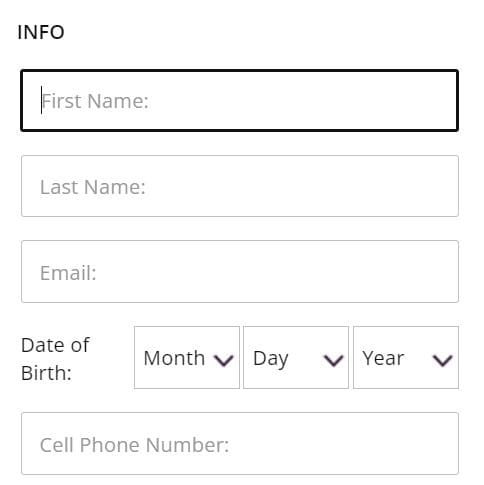Click the word Year in birth date selector
This screenshot has width=484, height=485.
click(x=383, y=358)
